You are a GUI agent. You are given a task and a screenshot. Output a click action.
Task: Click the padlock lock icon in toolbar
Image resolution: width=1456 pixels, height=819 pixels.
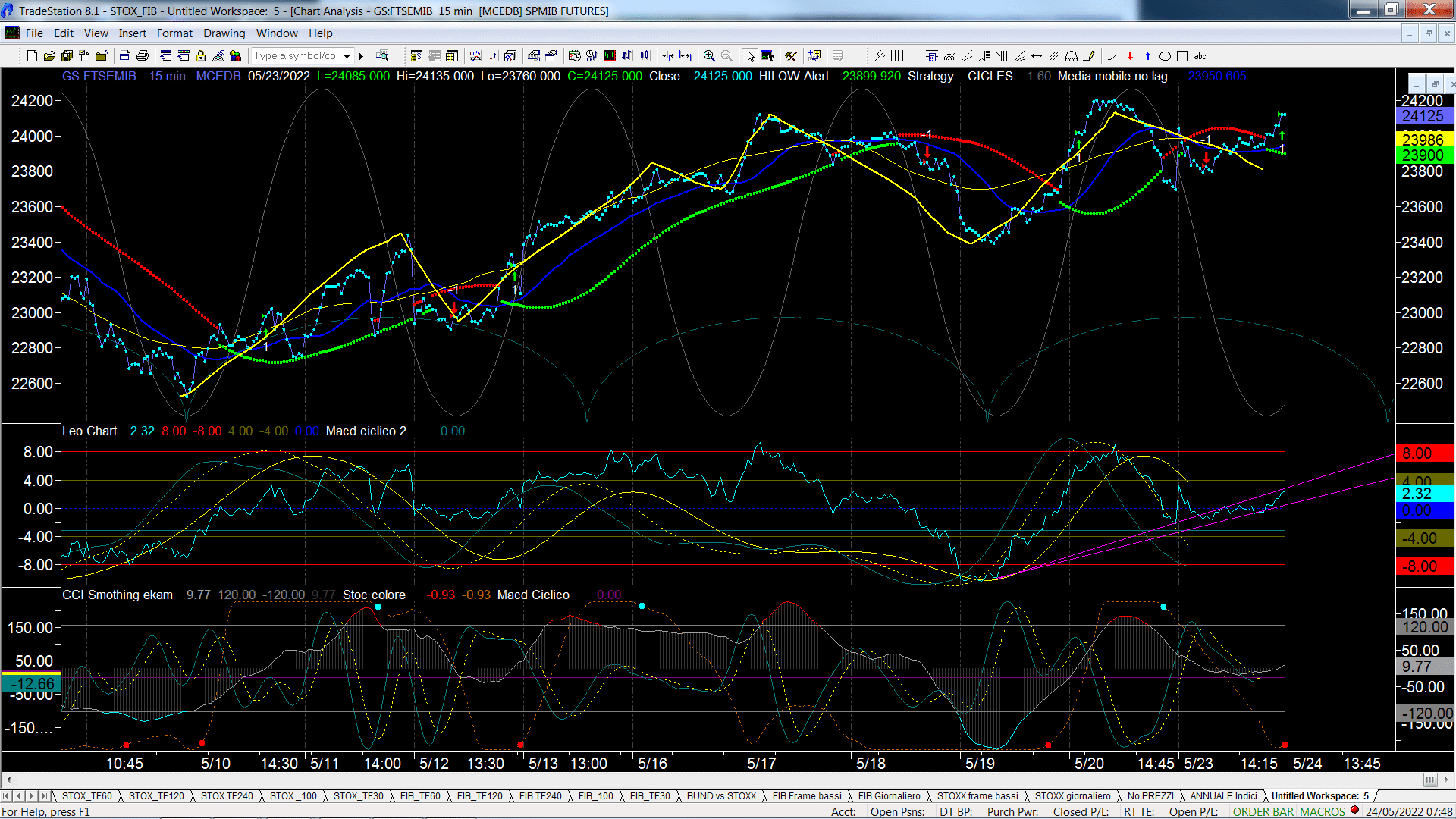[201, 56]
